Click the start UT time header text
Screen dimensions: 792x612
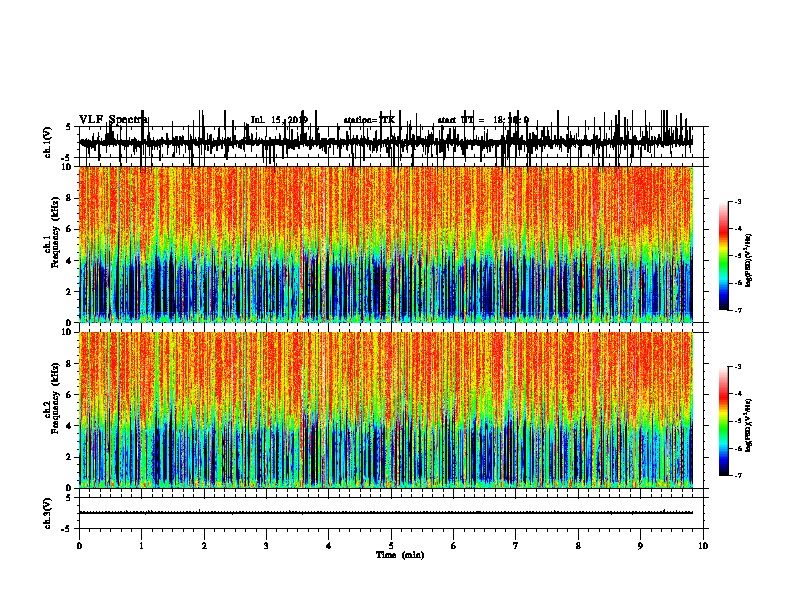[x=483, y=120]
